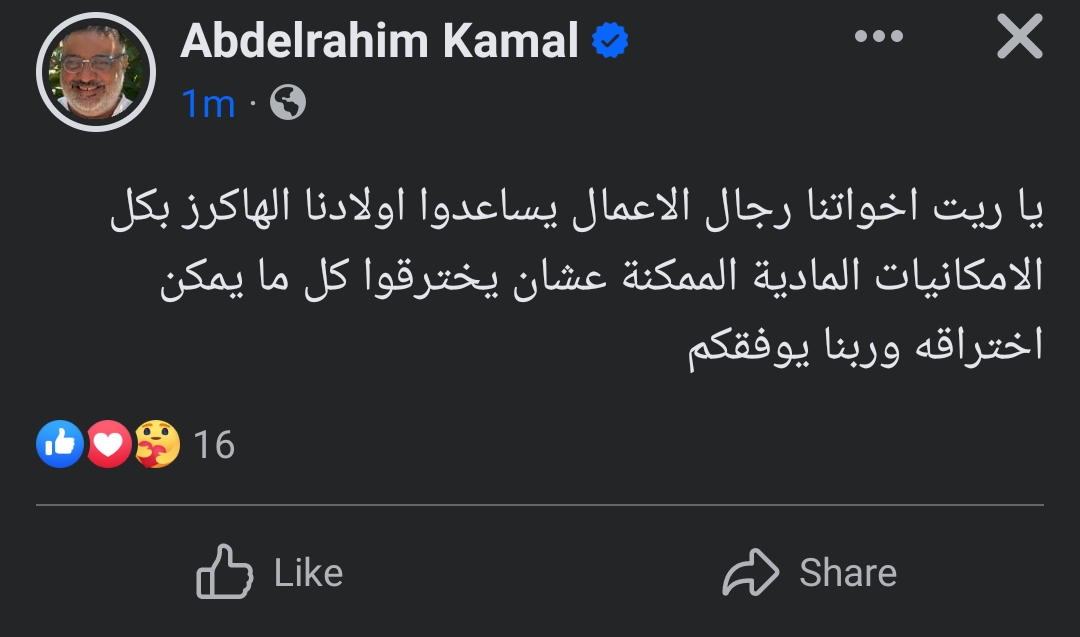Screen dimensions: 1080x637
Task: Open the three-dots post options menu
Action: click(x=879, y=37)
